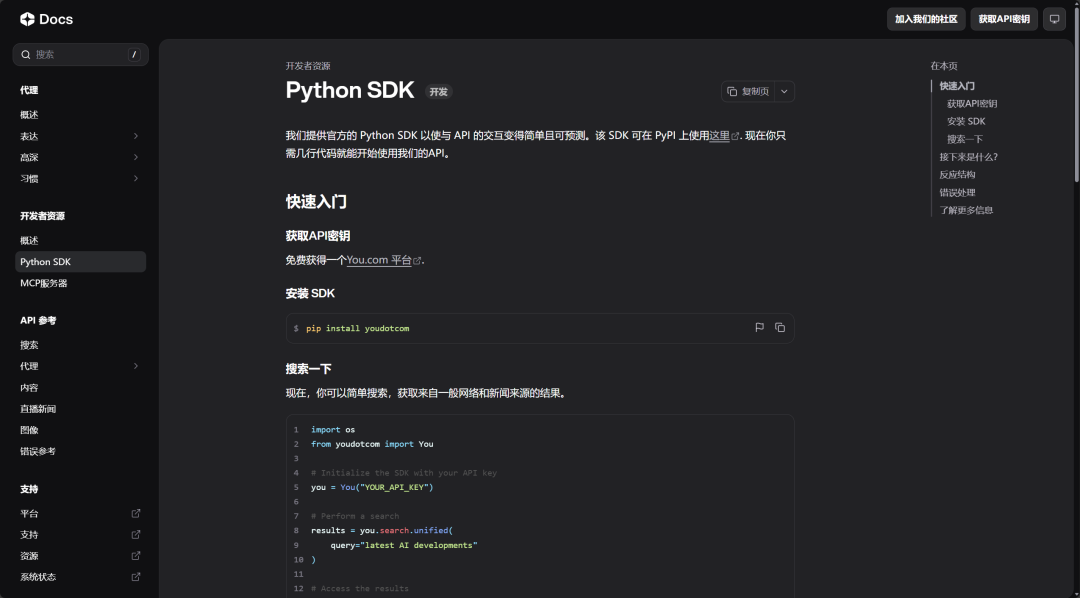Open external link icon beside 系统状态
1080x598 pixels.
click(x=136, y=577)
